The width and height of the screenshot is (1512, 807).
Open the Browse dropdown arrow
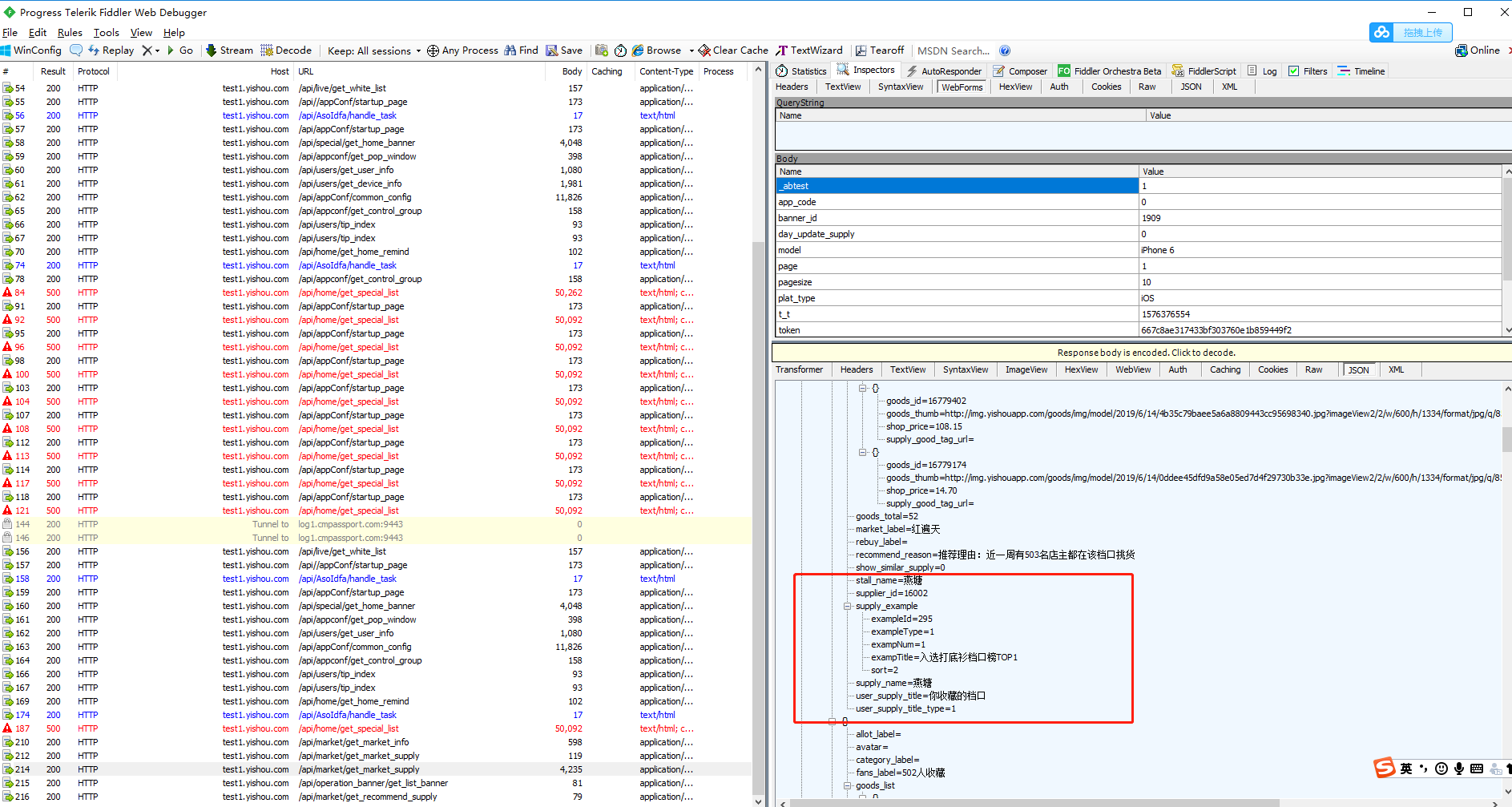691,50
